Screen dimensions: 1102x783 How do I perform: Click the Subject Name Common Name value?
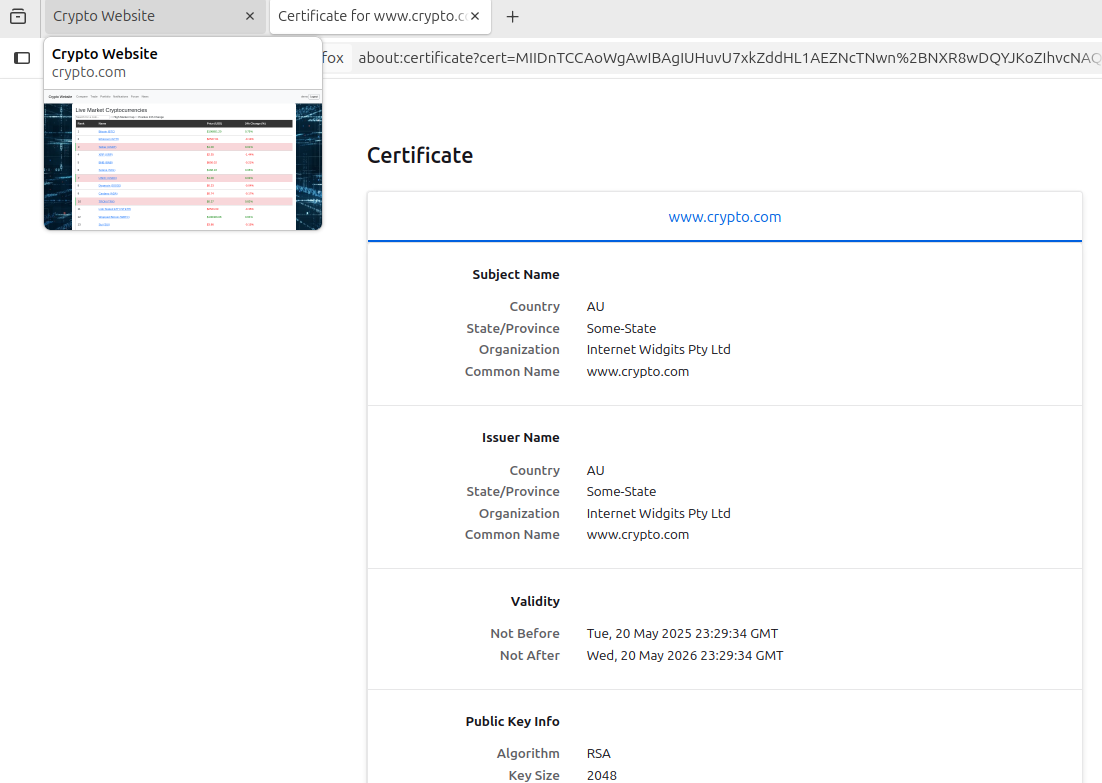pos(637,372)
